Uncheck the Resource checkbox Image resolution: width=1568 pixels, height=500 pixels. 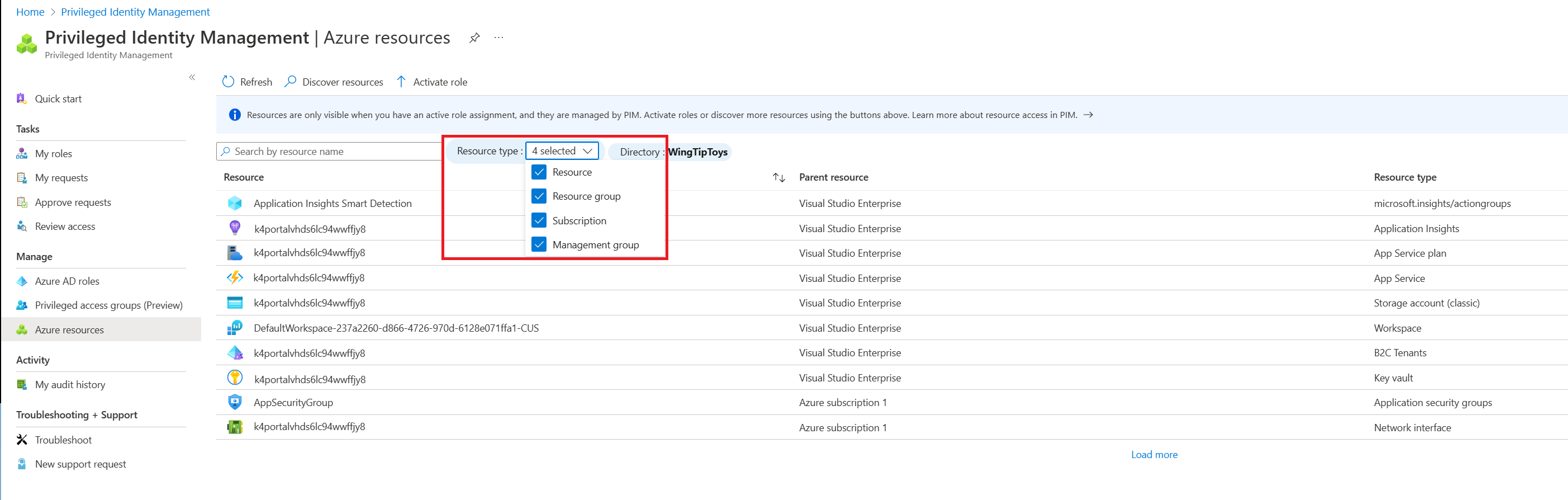(539, 172)
